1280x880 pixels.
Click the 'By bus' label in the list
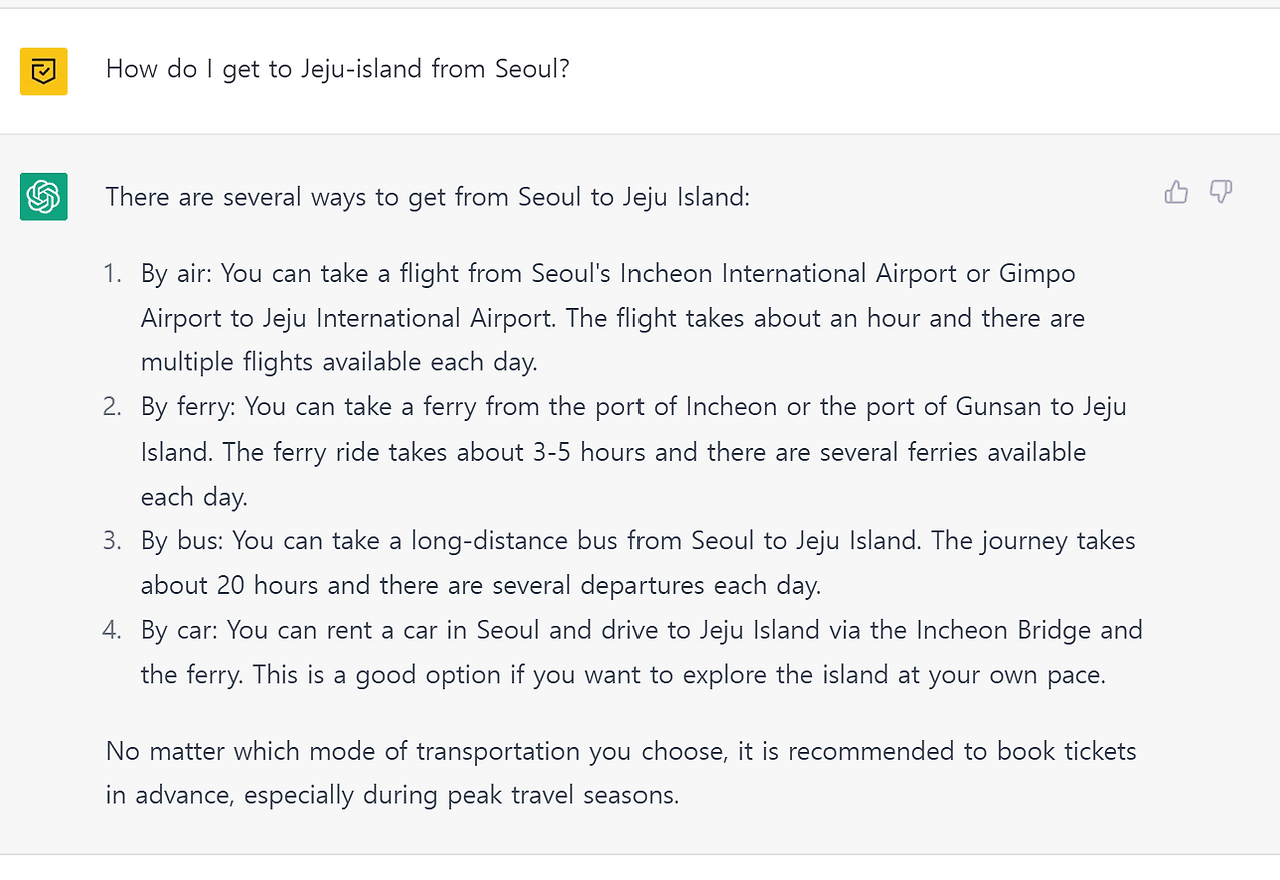[184, 541]
